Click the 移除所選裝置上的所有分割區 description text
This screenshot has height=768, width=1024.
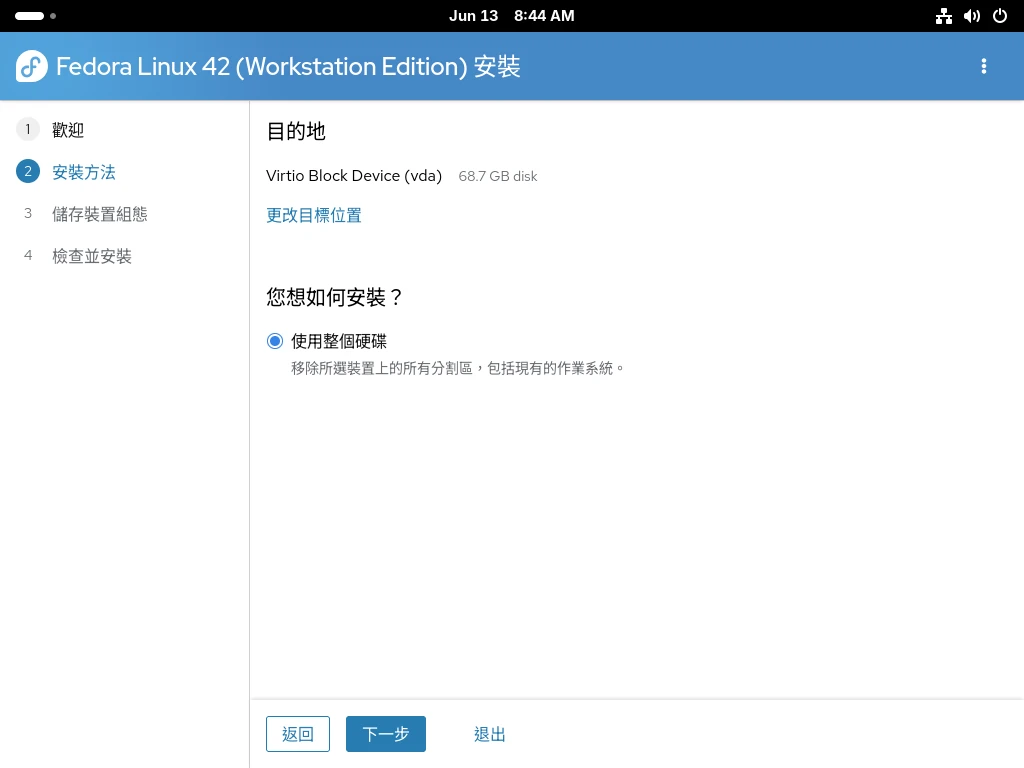[x=458, y=368]
